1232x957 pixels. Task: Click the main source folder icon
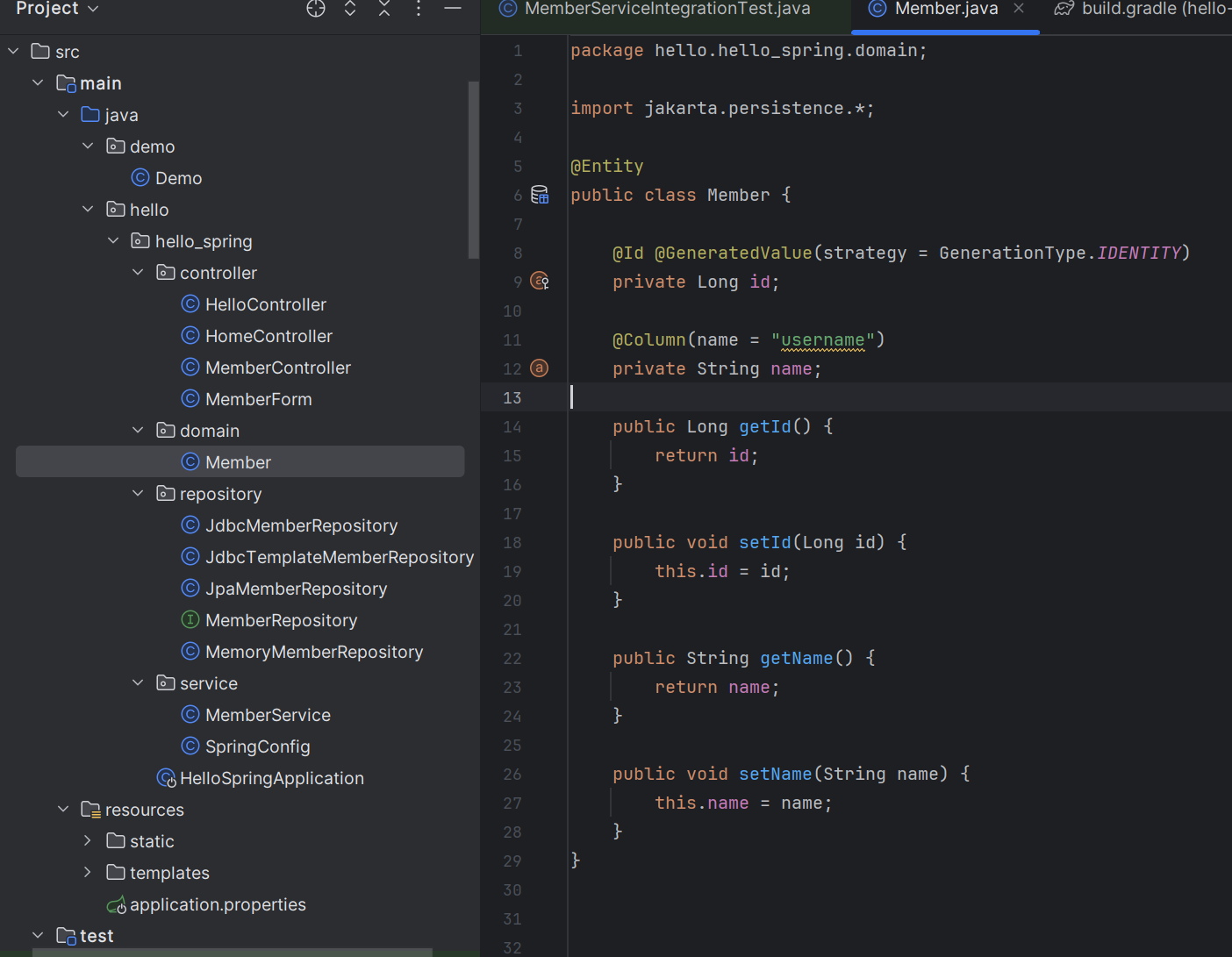(x=66, y=83)
